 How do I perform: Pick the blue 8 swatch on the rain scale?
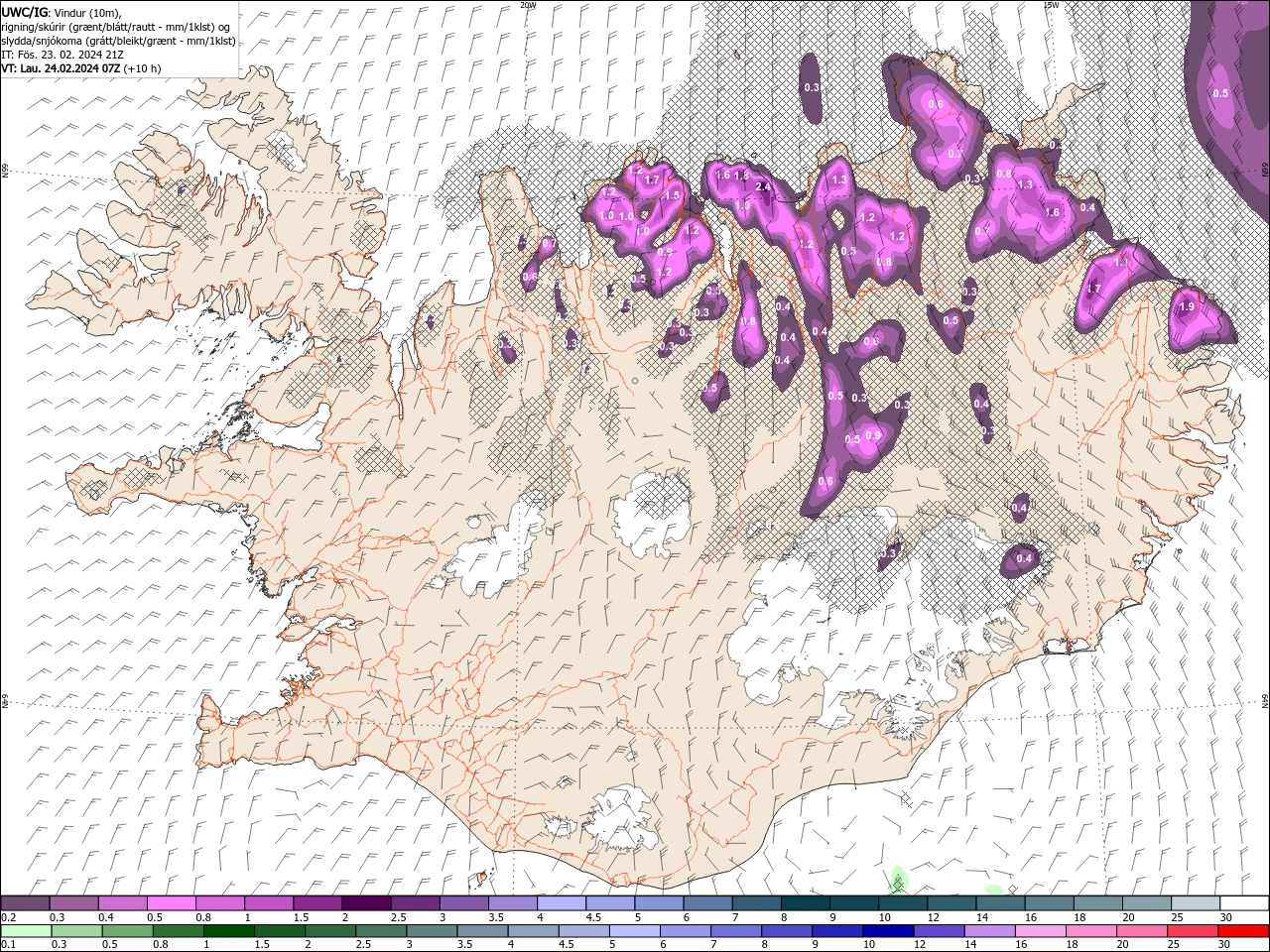coord(786,931)
